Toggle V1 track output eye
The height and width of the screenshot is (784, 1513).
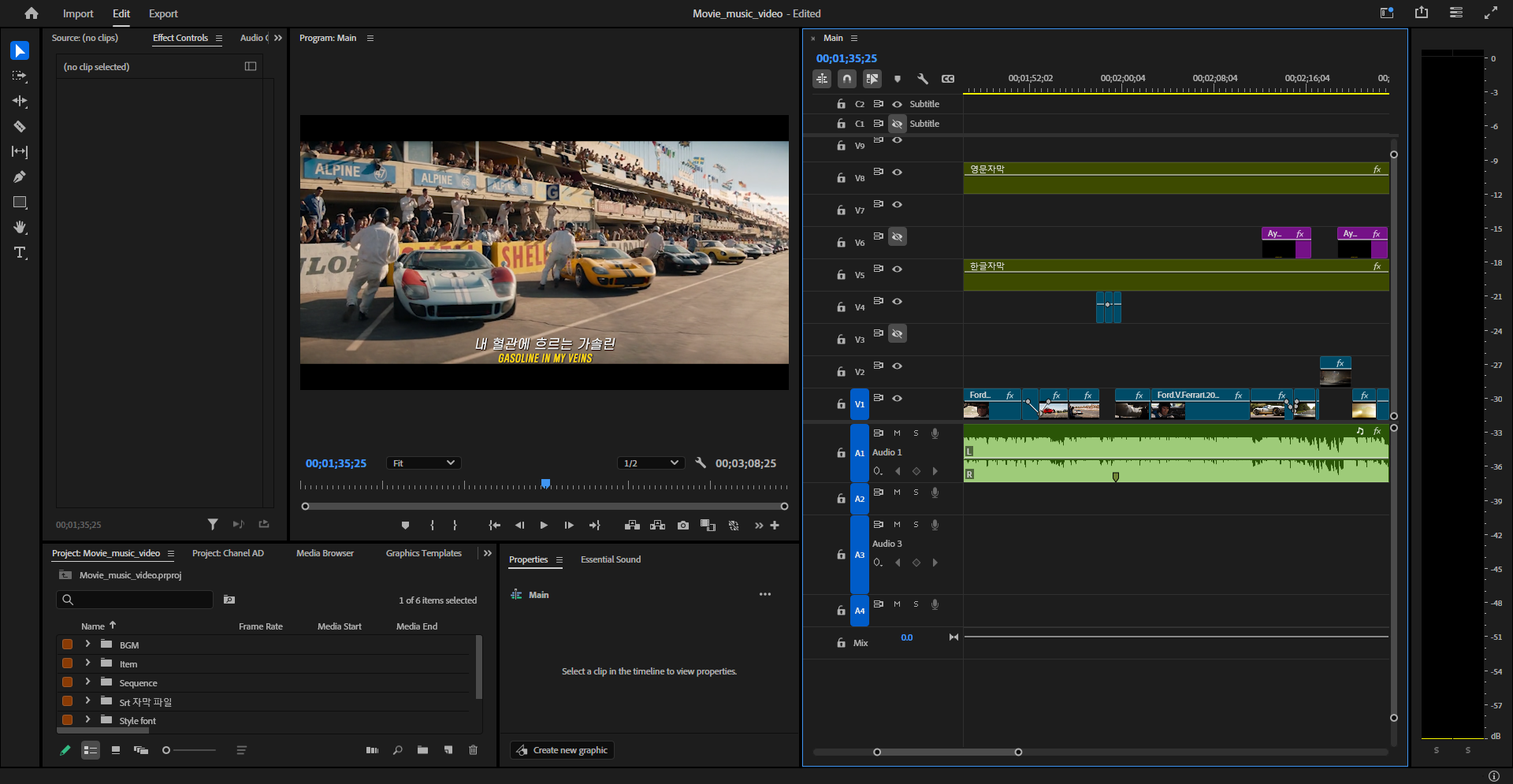(x=897, y=398)
